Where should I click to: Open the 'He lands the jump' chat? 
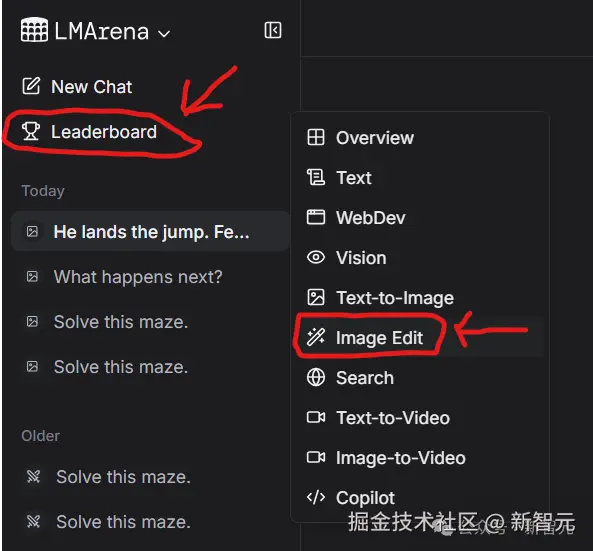[x=151, y=231]
